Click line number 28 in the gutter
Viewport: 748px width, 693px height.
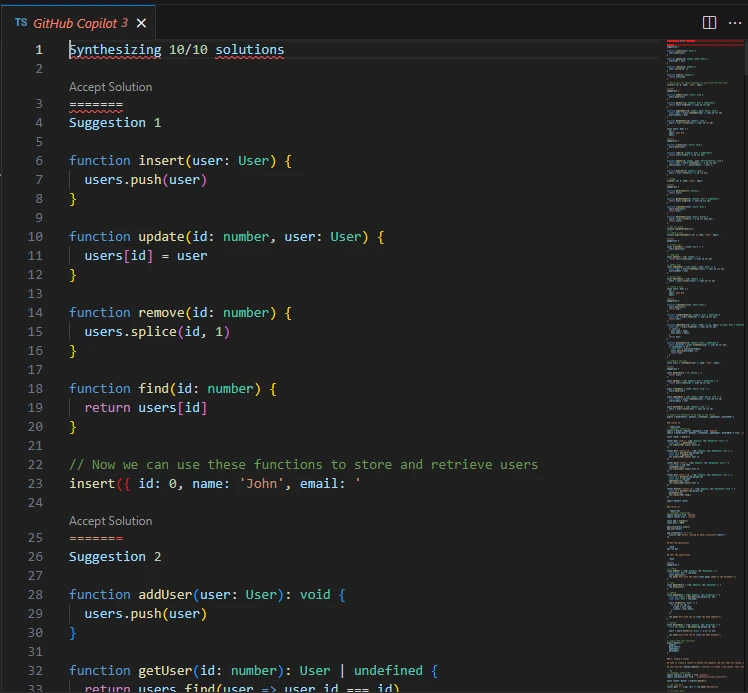pos(36,595)
